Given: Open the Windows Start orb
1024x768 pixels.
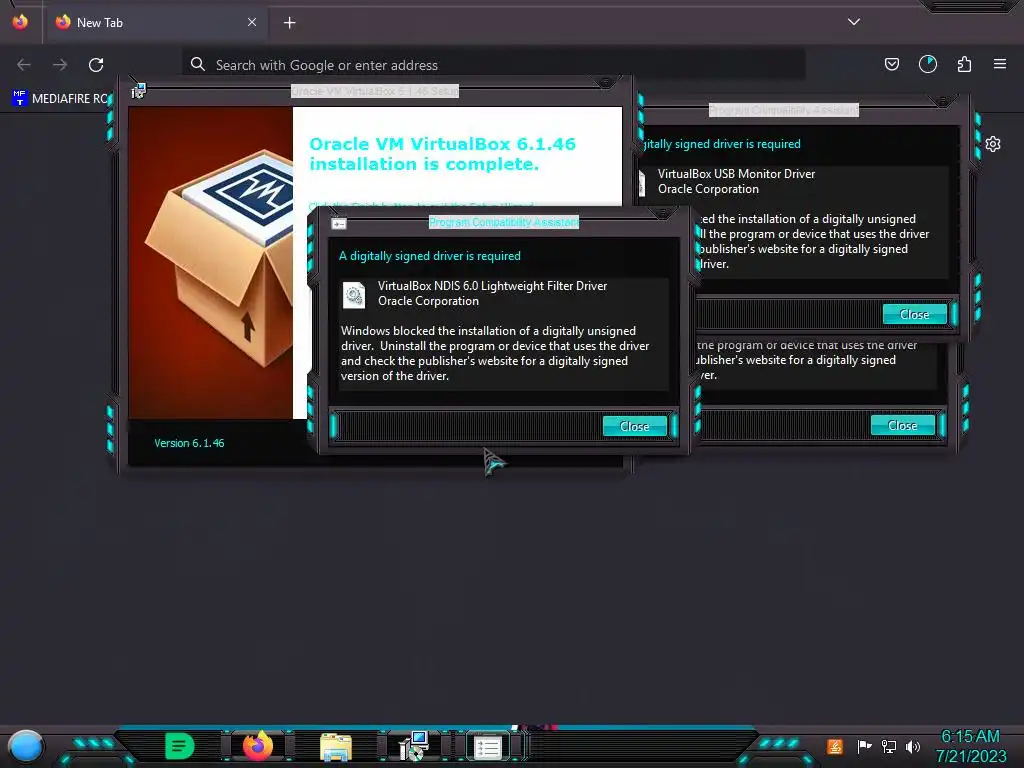Looking at the screenshot, I should 26,746.
